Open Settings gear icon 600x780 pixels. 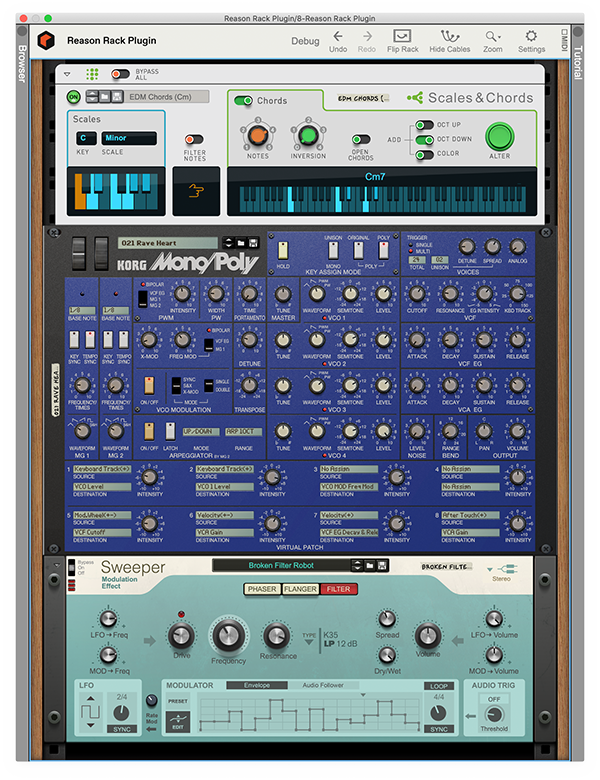click(x=531, y=36)
